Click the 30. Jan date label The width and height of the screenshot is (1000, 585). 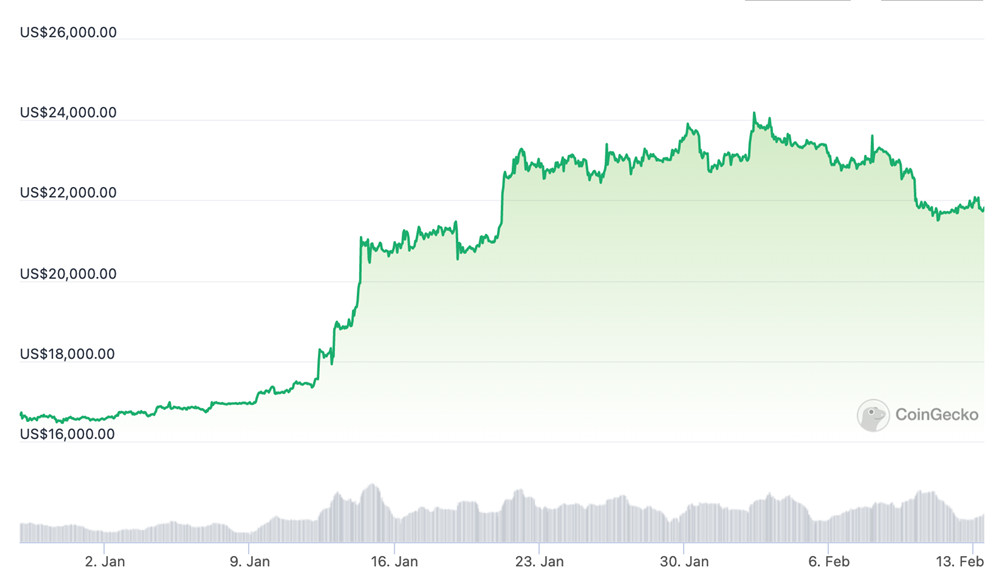(684, 562)
